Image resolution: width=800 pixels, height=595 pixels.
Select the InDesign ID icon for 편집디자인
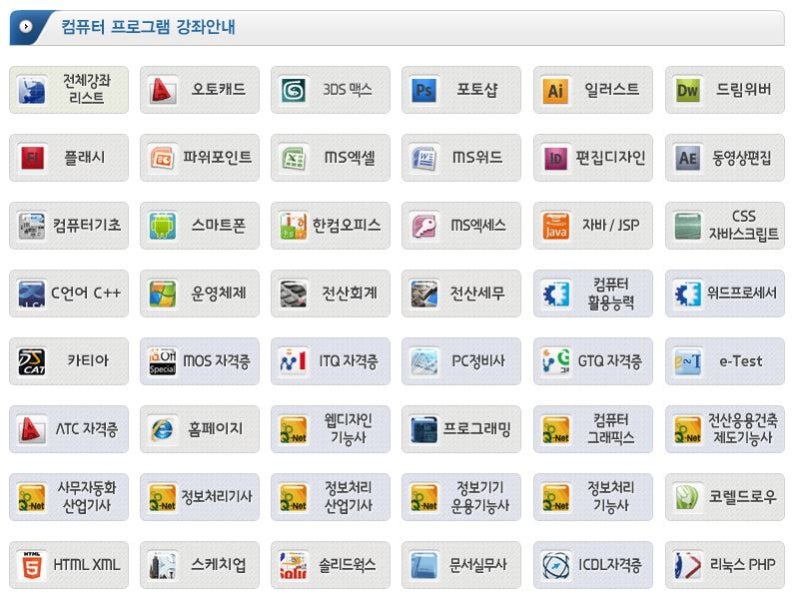click(556, 158)
